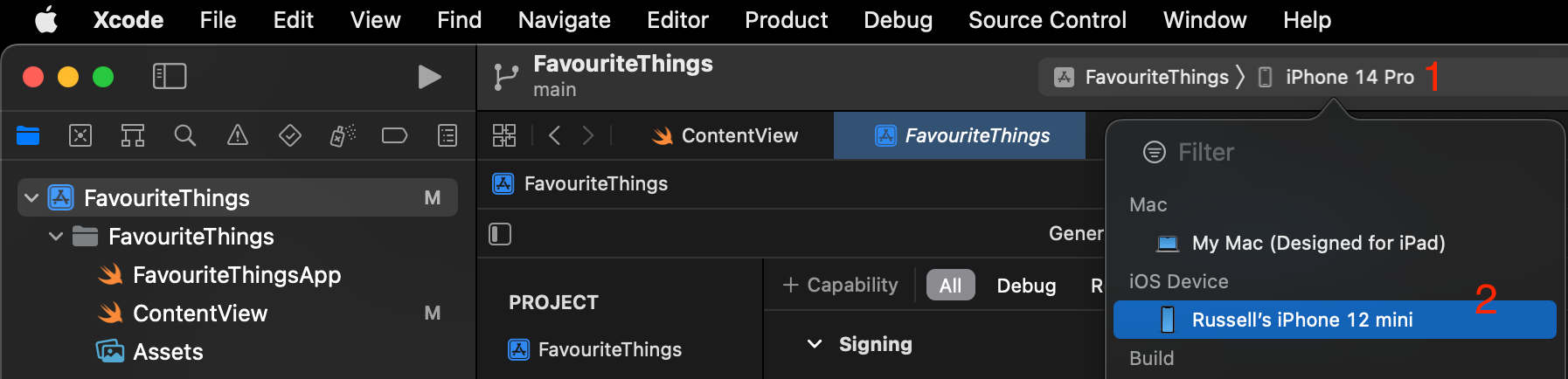Viewport: 1568px width, 379px height.
Task: Toggle the document outline sidebar button
Action: point(500,234)
